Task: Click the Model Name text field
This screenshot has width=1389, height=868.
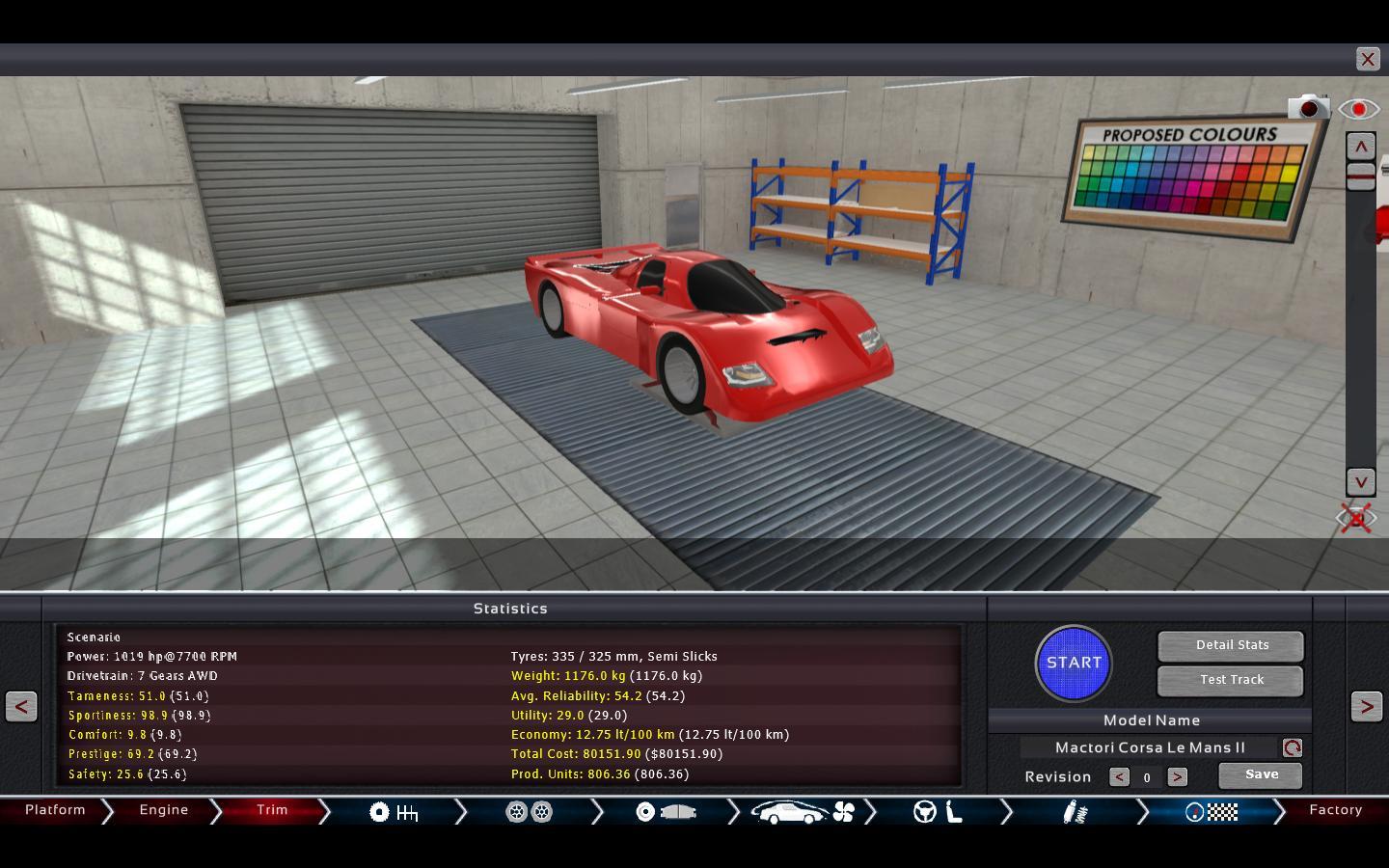Action: (1149, 747)
